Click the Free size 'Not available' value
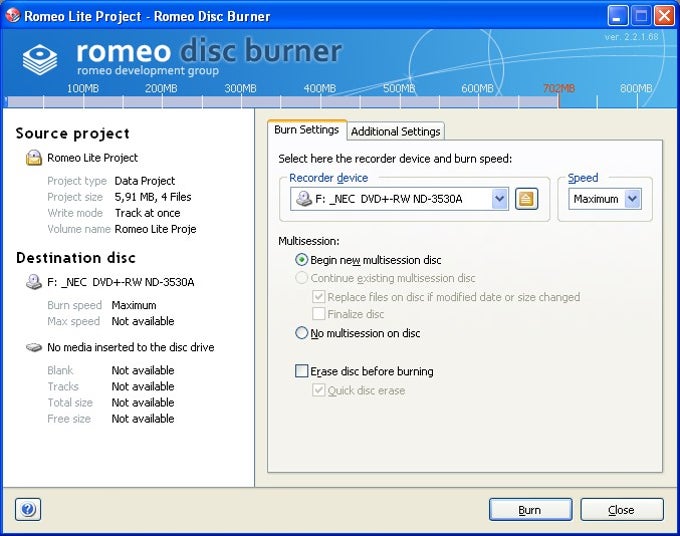The width and height of the screenshot is (680, 536). tap(143, 418)
